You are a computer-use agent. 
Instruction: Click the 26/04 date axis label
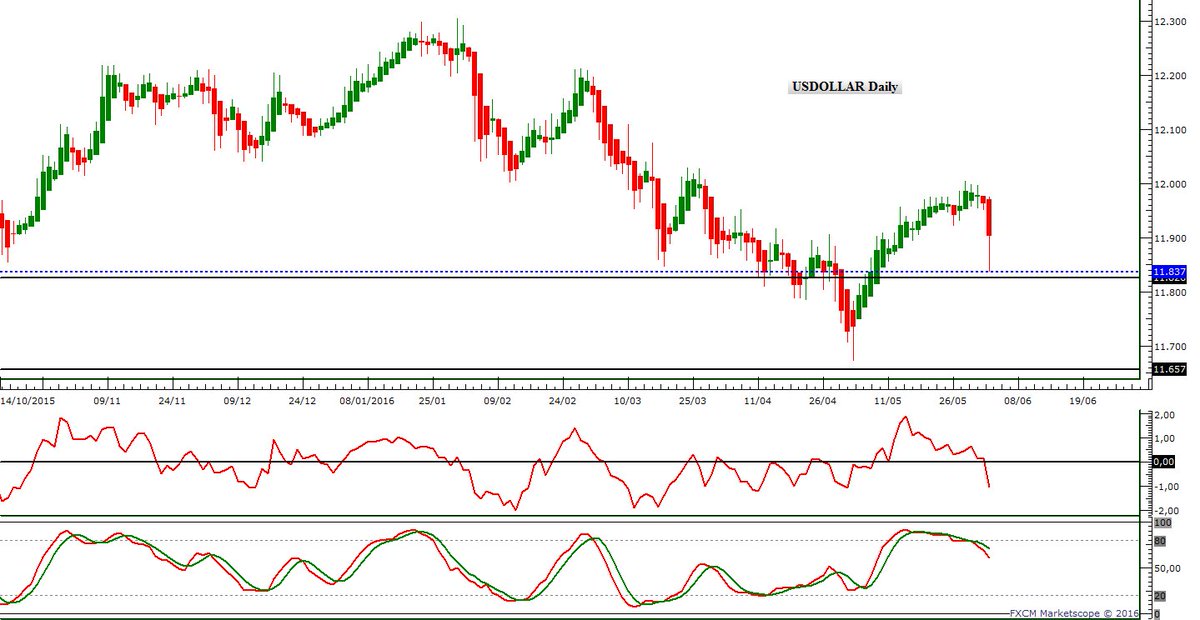coord(823,399)
